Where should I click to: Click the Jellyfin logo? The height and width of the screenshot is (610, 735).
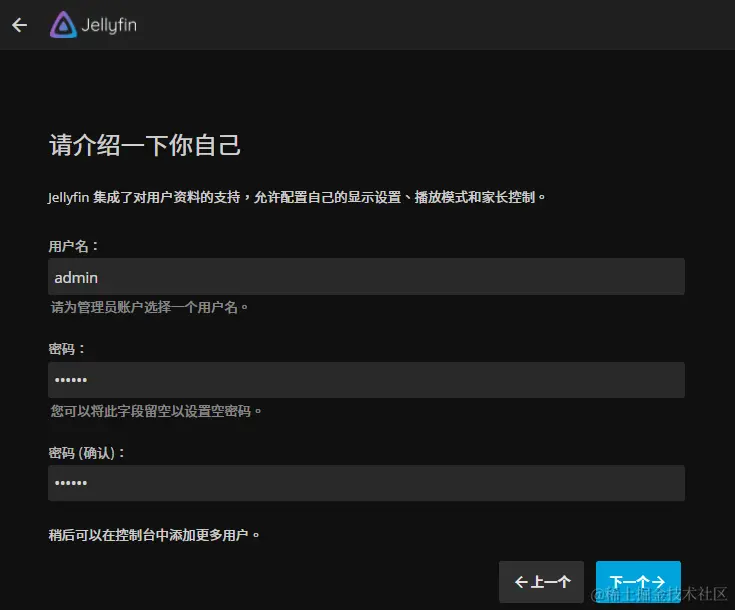pos(93,25)
